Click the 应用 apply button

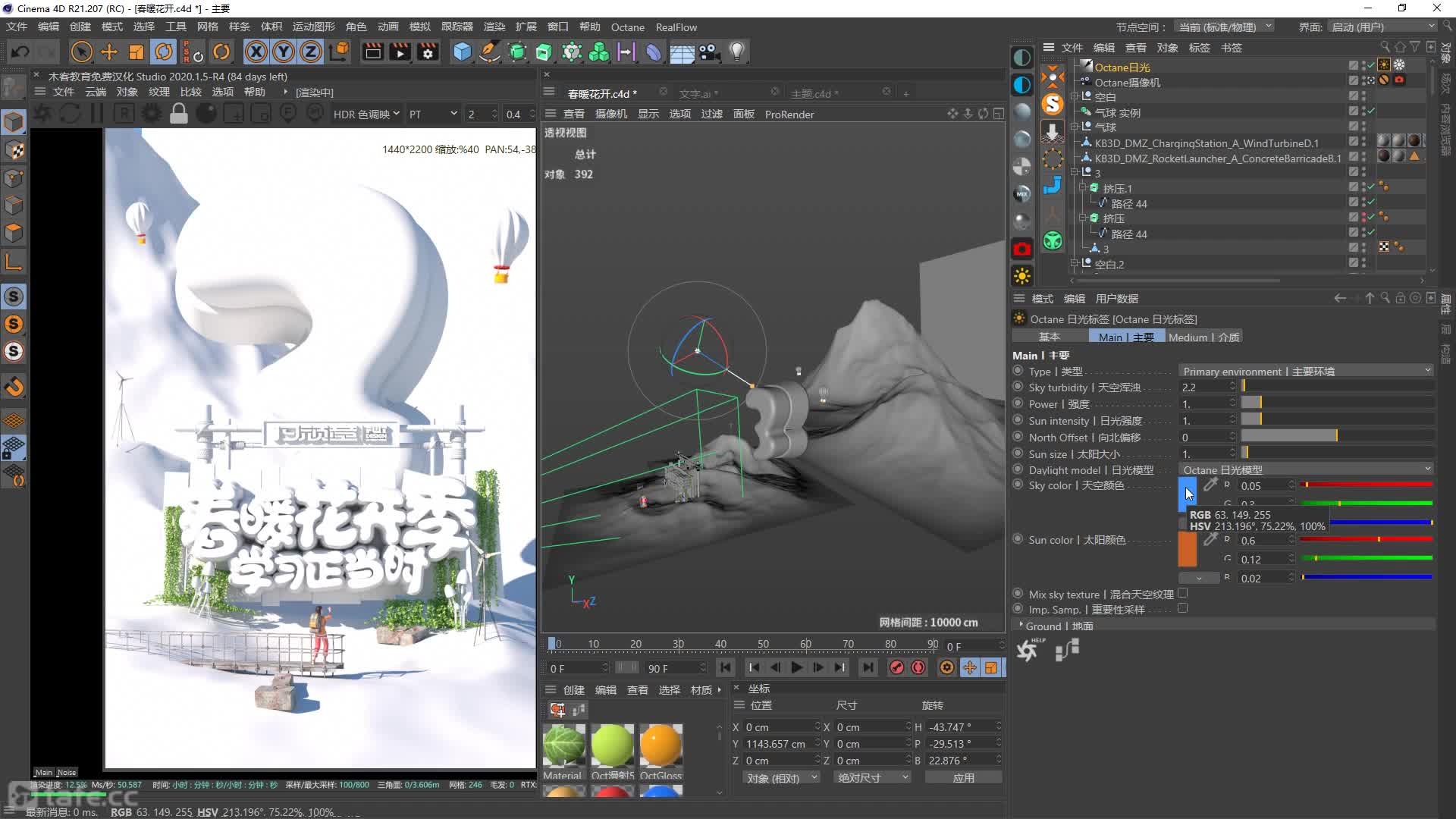click(x=963, y=777)
